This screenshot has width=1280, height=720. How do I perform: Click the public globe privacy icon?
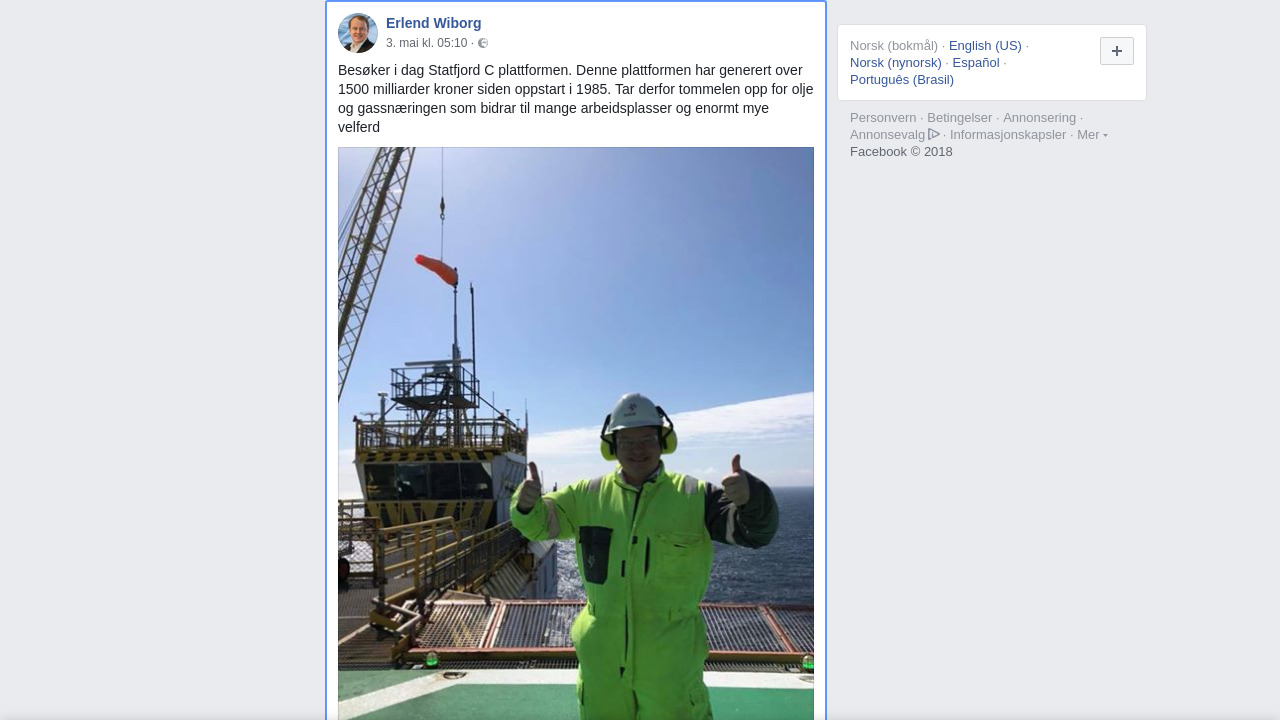[483, 43]
